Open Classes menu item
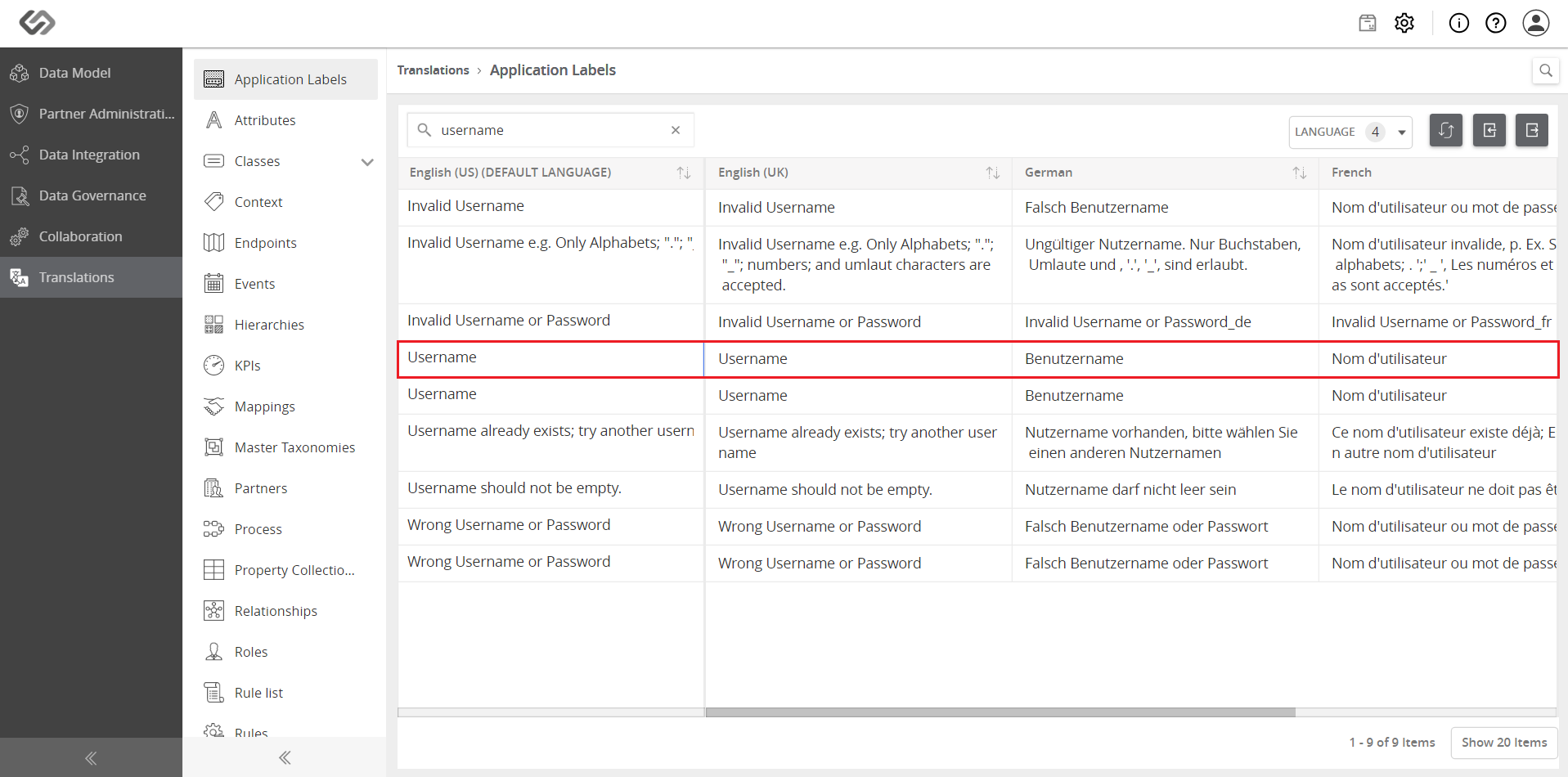 pyautogui.click(x=285, y=161)
